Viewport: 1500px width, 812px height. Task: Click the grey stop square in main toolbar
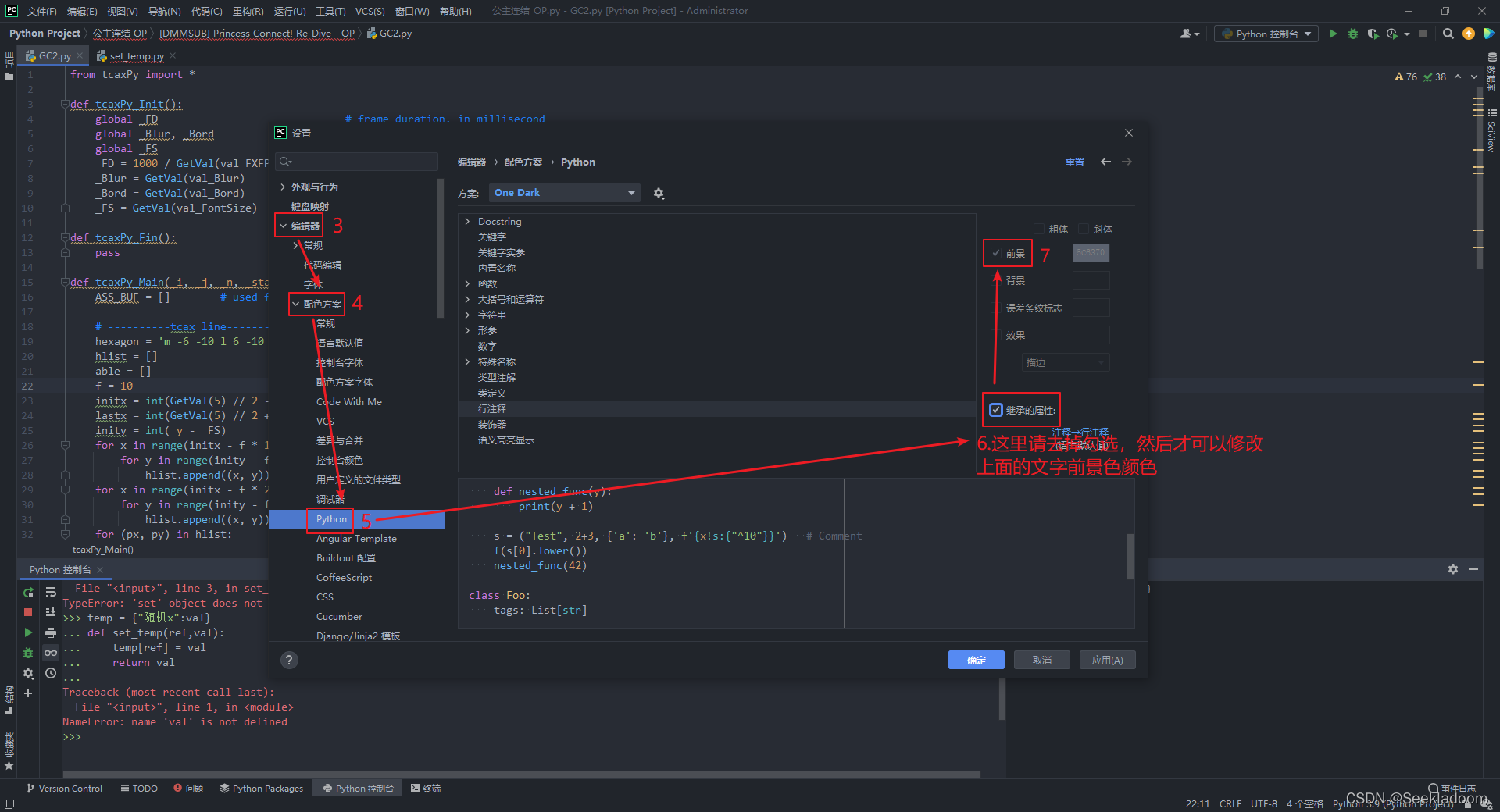(x=1423, y=34)
